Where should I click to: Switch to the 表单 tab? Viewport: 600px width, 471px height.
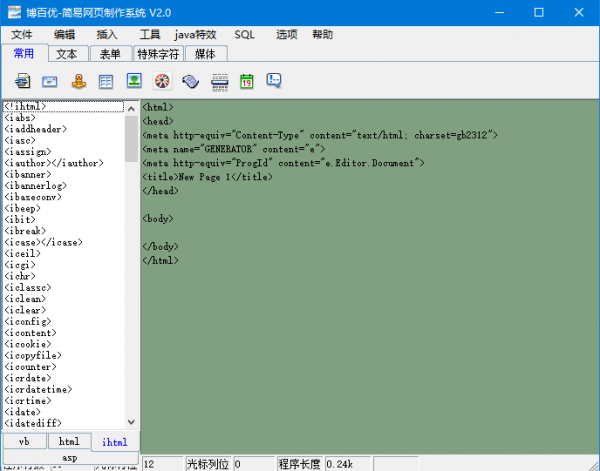point(110,54)
